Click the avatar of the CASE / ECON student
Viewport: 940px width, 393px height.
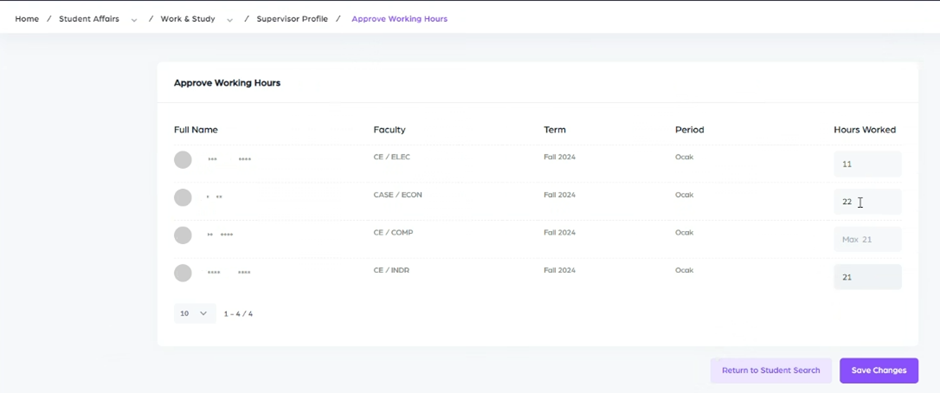tap(183, 198)
